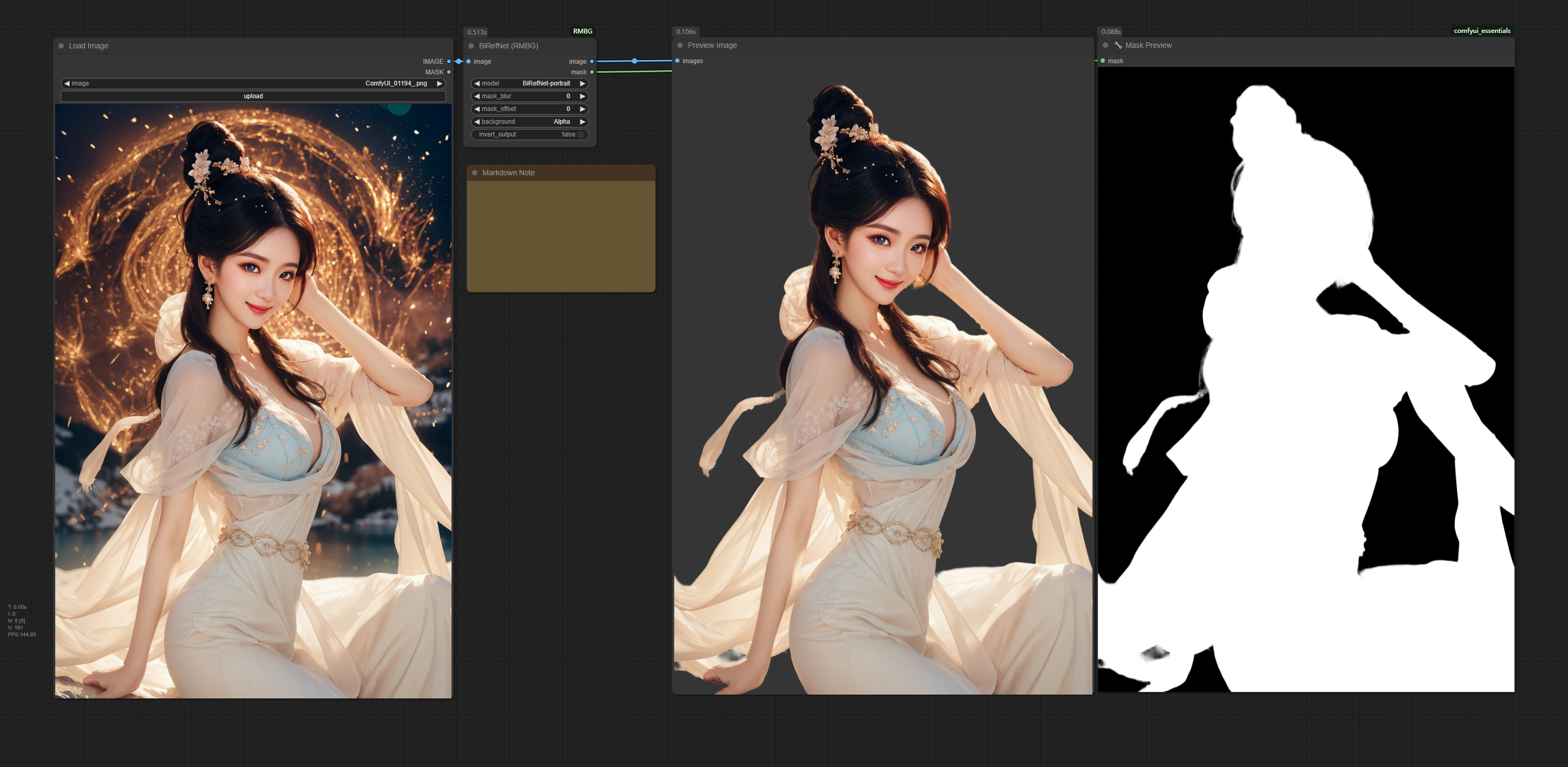Image resolution: width=1568 pixels, height=767 pixels.
Task: Collapse the BiRefNet (RMBG) node dot
Action: (x=471, y=46)
